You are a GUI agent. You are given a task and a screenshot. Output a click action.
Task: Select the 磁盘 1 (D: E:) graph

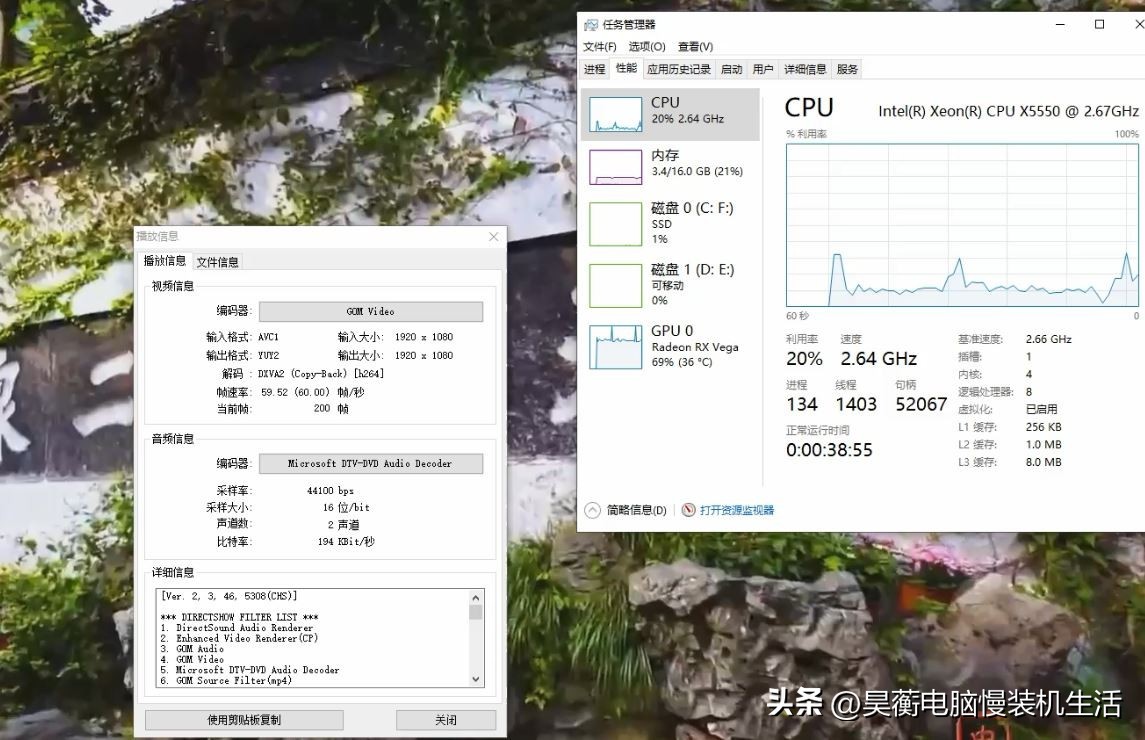655,284
